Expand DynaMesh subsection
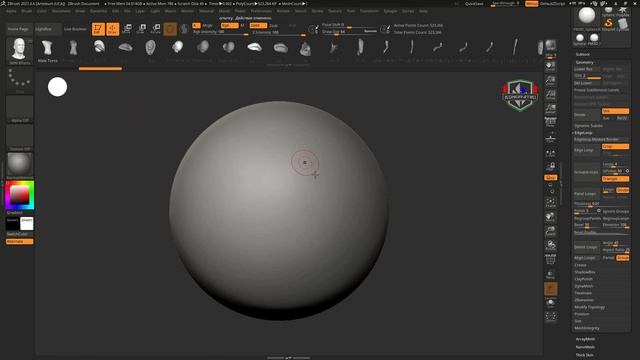 click(x=584, y=286)
